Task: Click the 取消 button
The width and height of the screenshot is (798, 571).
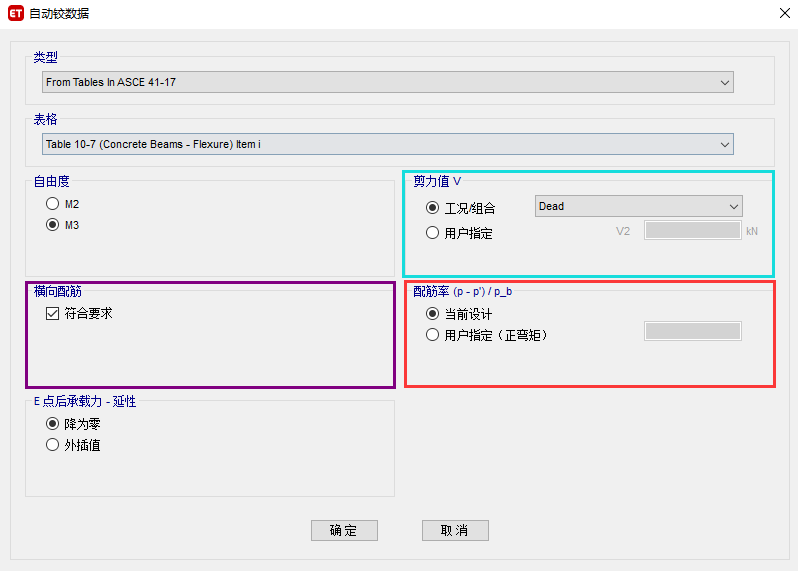Action: [455, 530]
